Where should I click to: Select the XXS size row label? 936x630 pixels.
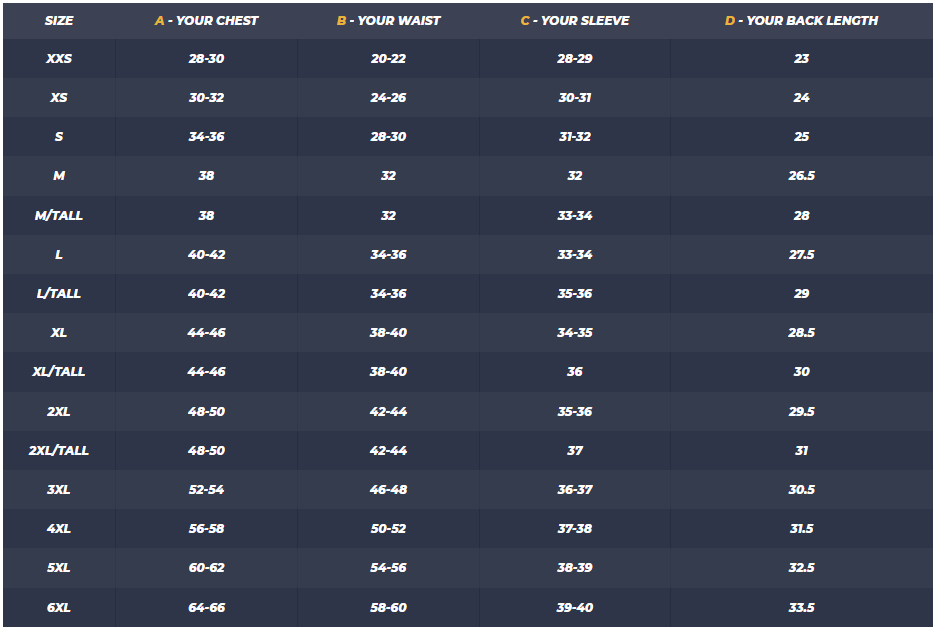coord(59,59)
